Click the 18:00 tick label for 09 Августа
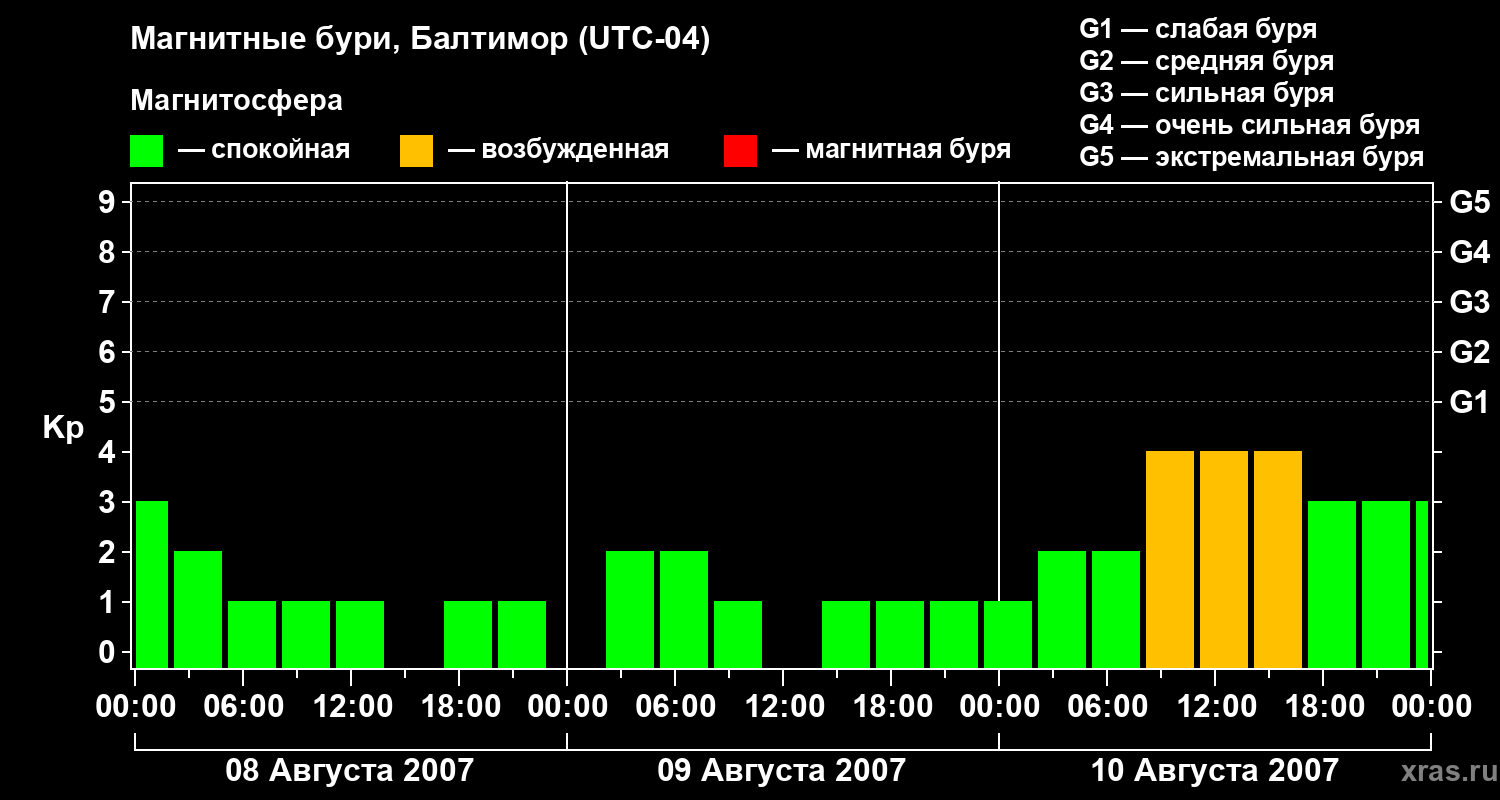This screenshot has width=1500, height=800. [891, 707]
